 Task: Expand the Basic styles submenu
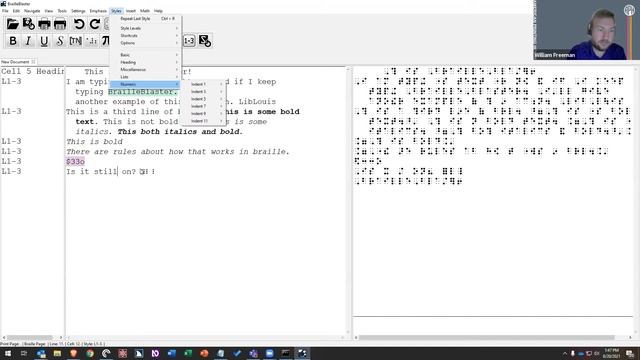(146, 55)
